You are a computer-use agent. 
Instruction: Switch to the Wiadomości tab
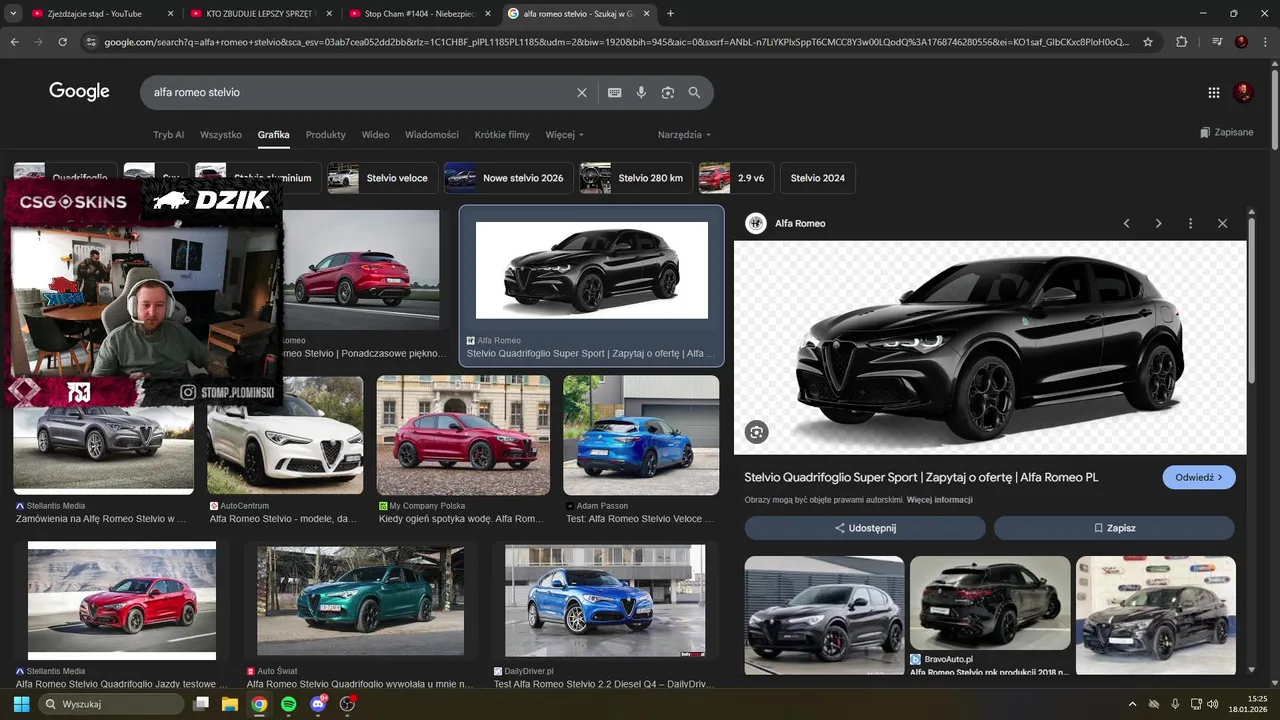pyautogui.click(x=432, y=135)
